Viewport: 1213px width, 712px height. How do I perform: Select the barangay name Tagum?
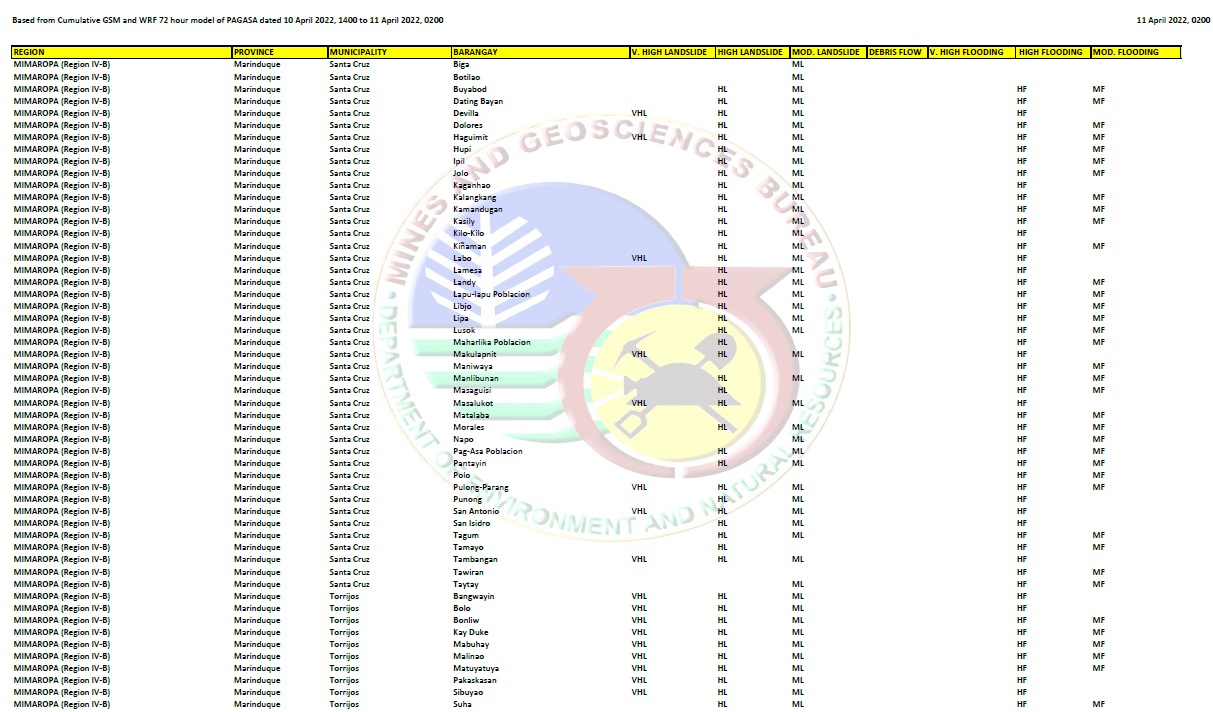[x=466, y=535]
